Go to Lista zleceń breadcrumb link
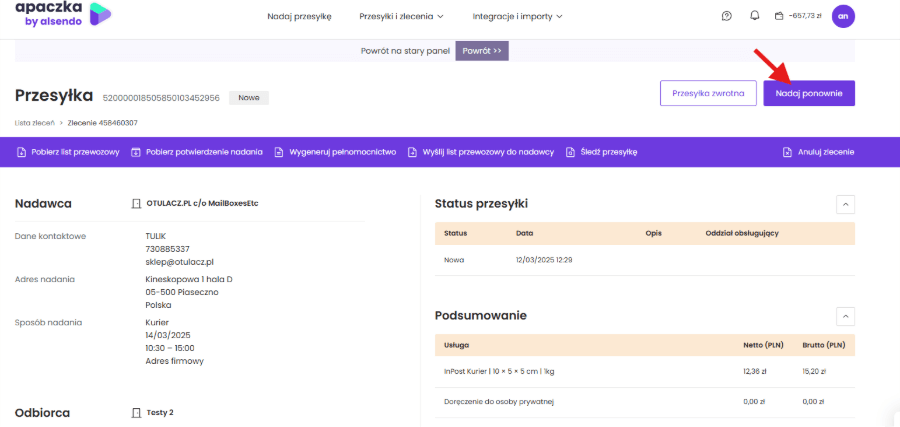This screenshot has height=427, width=900. tap(36, 122)
